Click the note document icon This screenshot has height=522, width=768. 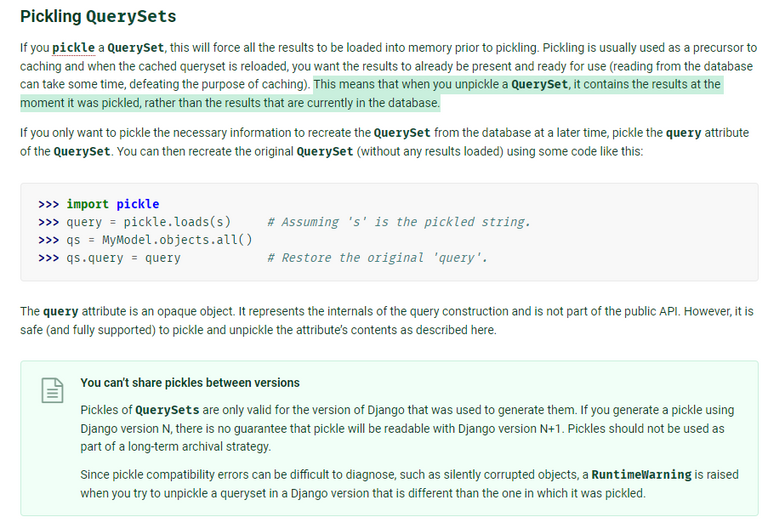coord(52,390)
